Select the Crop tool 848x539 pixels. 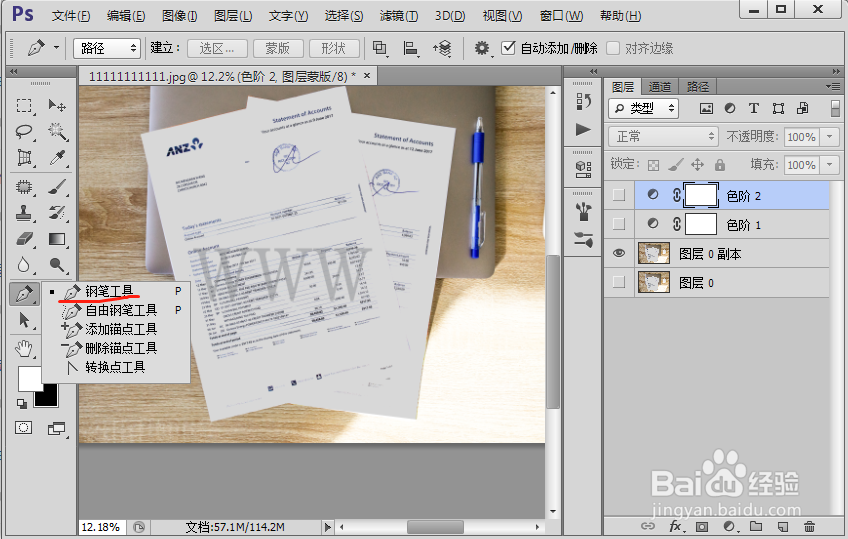24,158
